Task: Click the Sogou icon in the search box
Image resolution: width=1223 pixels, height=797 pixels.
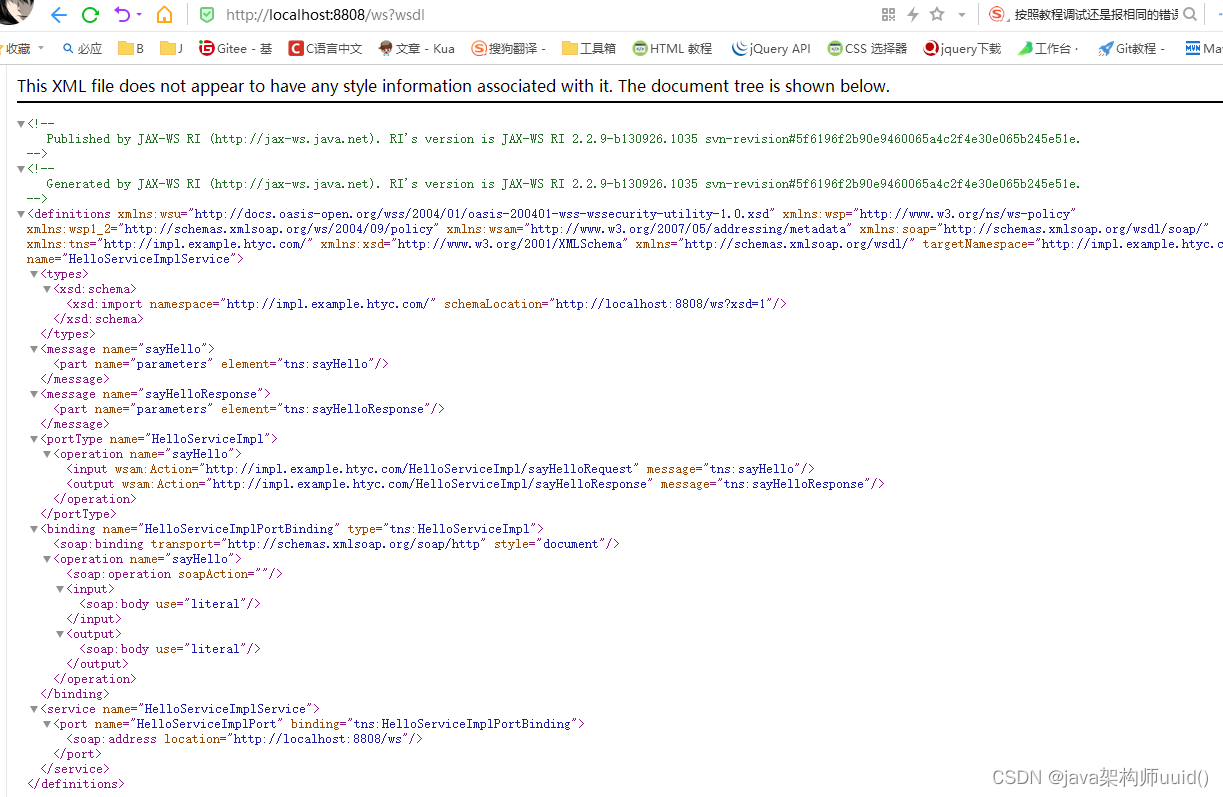Action: point(996,15)
